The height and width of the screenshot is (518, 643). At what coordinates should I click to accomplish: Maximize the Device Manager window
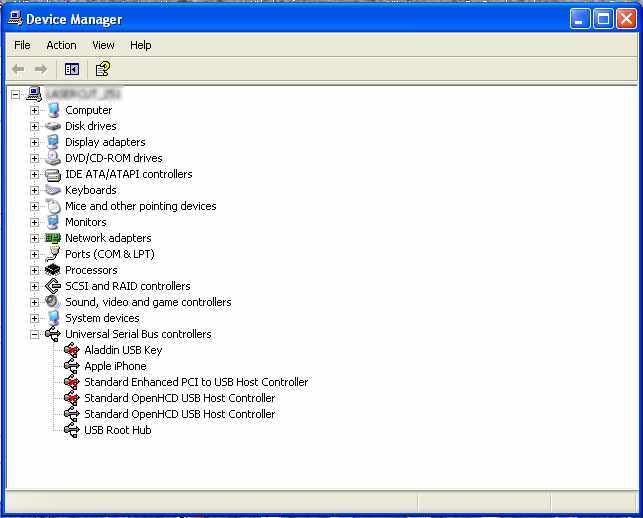[x=603, y=19]
